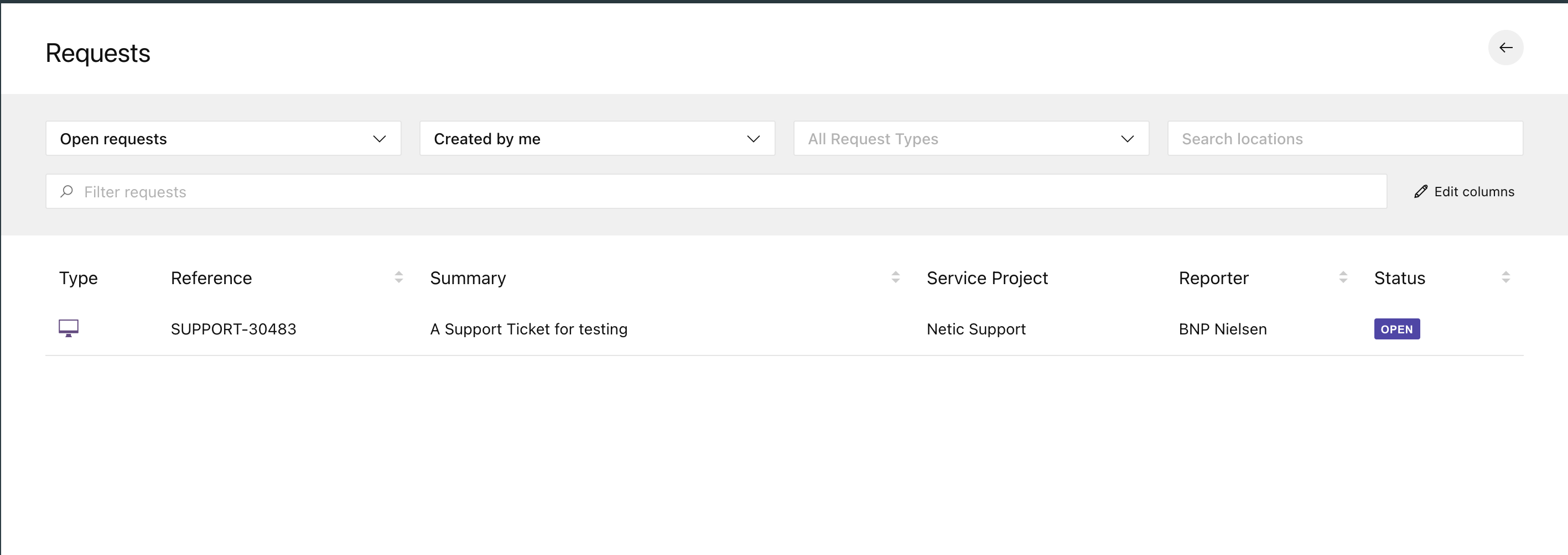Click the Status column header
This screenshot has height=555, width=1568.
[1399, 278]
